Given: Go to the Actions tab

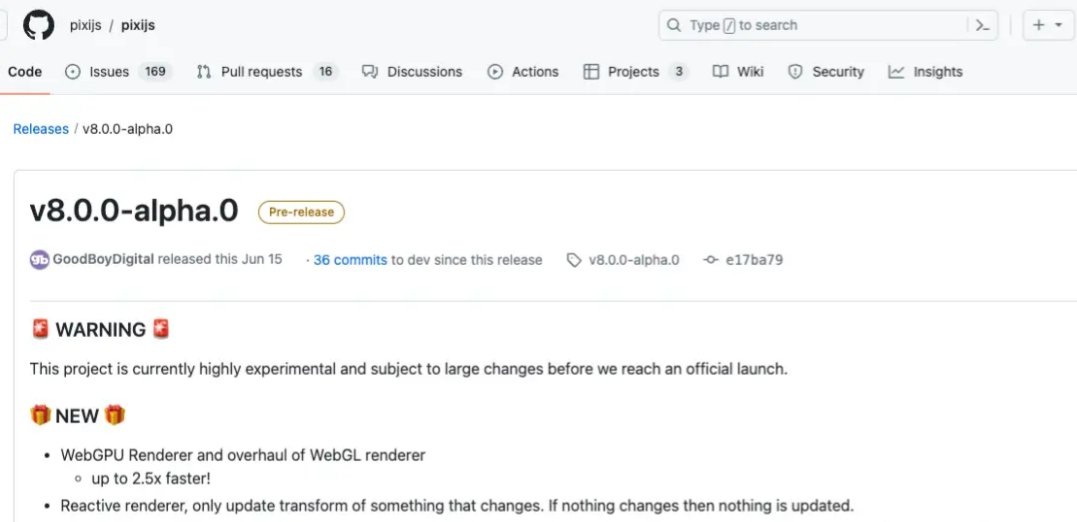Looking at the screenshot, I should 523,72.
